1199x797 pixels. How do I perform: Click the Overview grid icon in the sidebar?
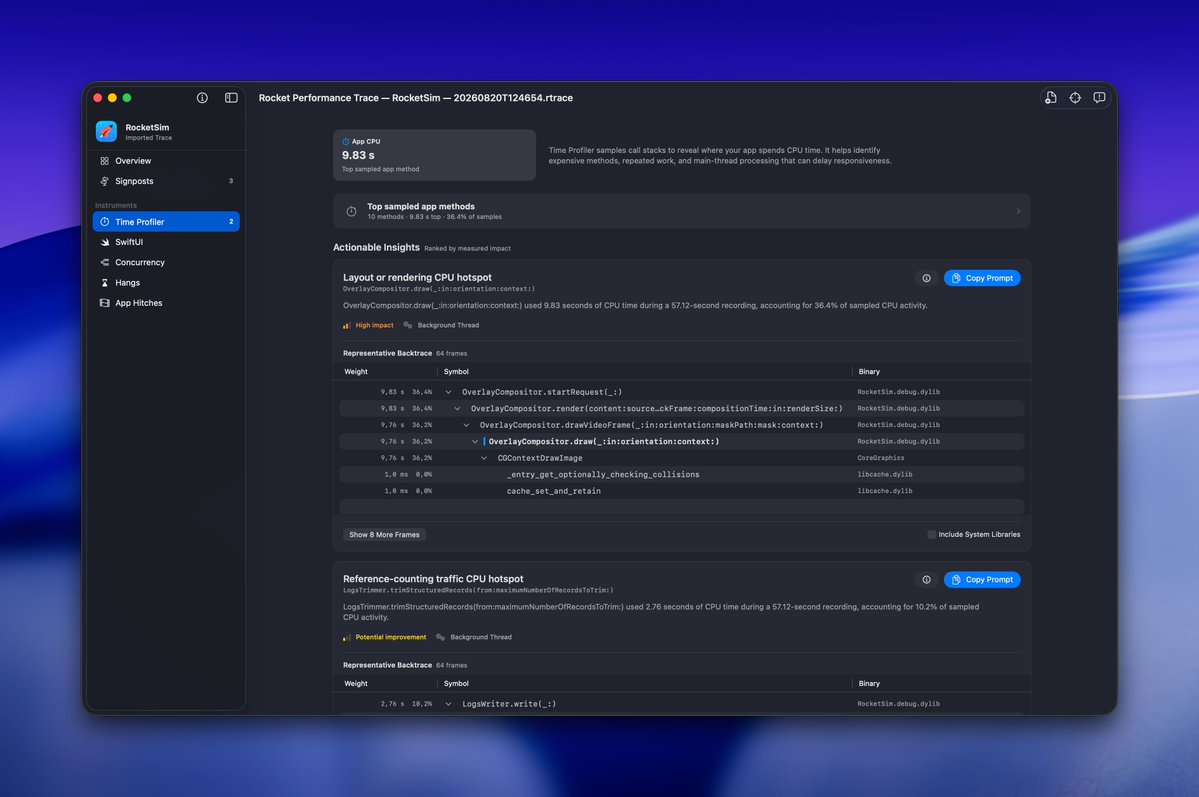pos(105,161)
